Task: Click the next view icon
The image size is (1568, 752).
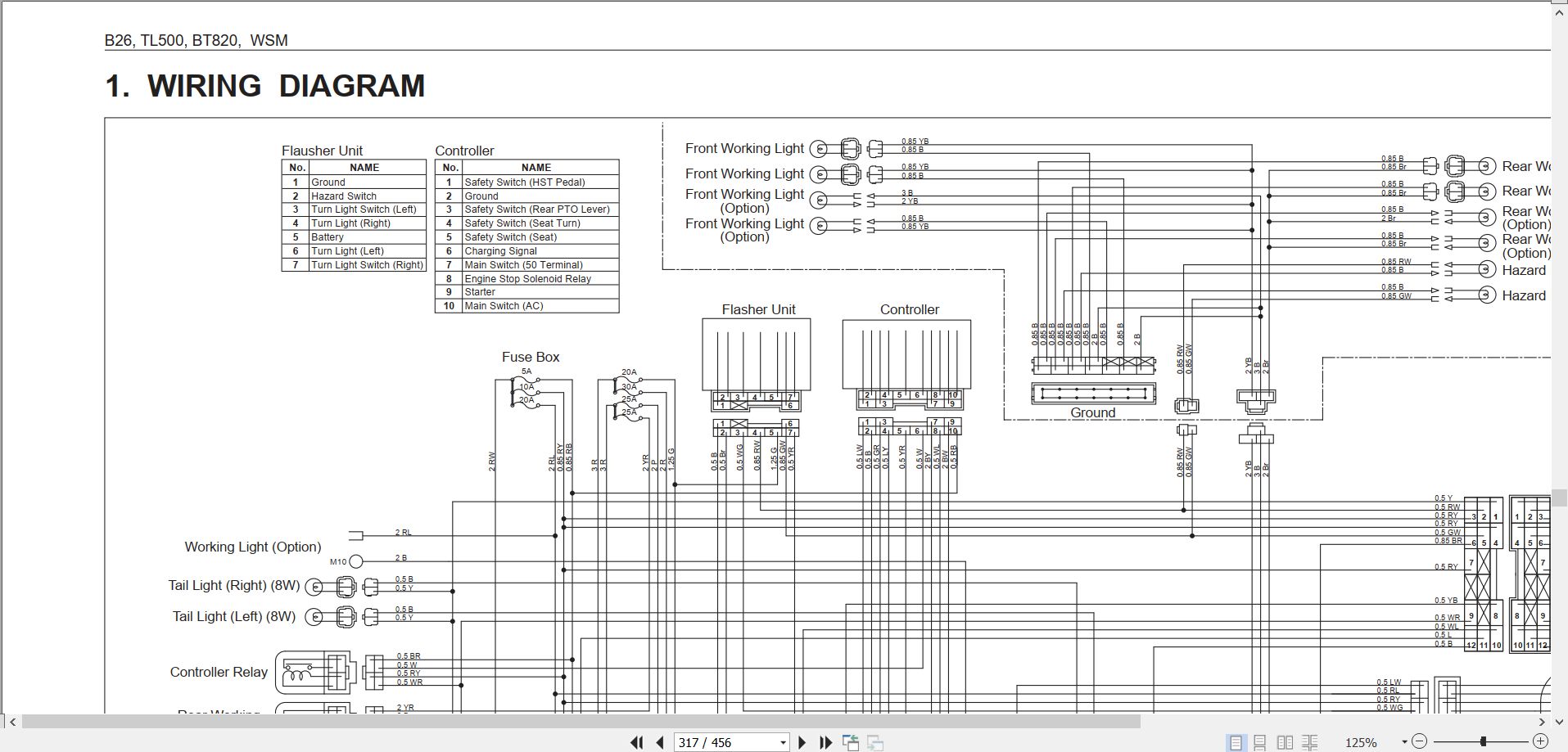Action: coord(875,743)
